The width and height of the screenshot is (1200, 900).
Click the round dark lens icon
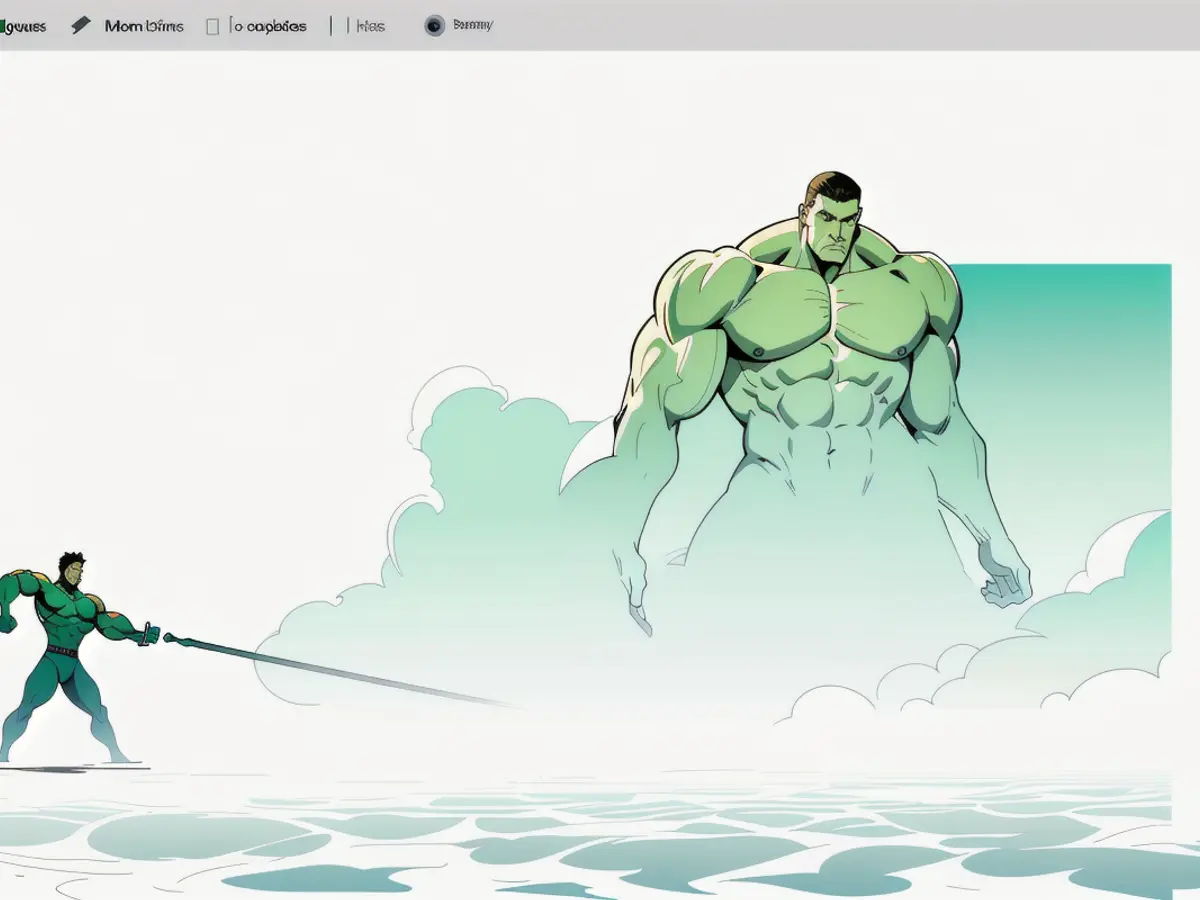[x=434, y=26]
